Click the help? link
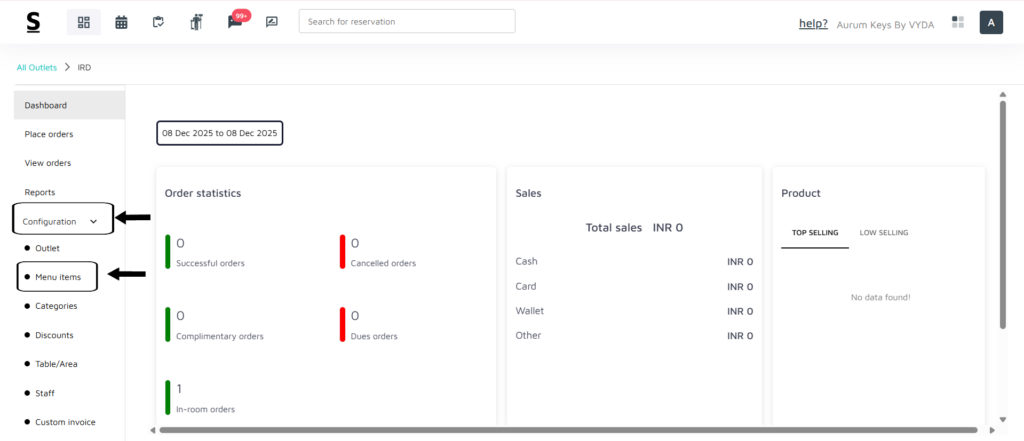 pos(813,23)
